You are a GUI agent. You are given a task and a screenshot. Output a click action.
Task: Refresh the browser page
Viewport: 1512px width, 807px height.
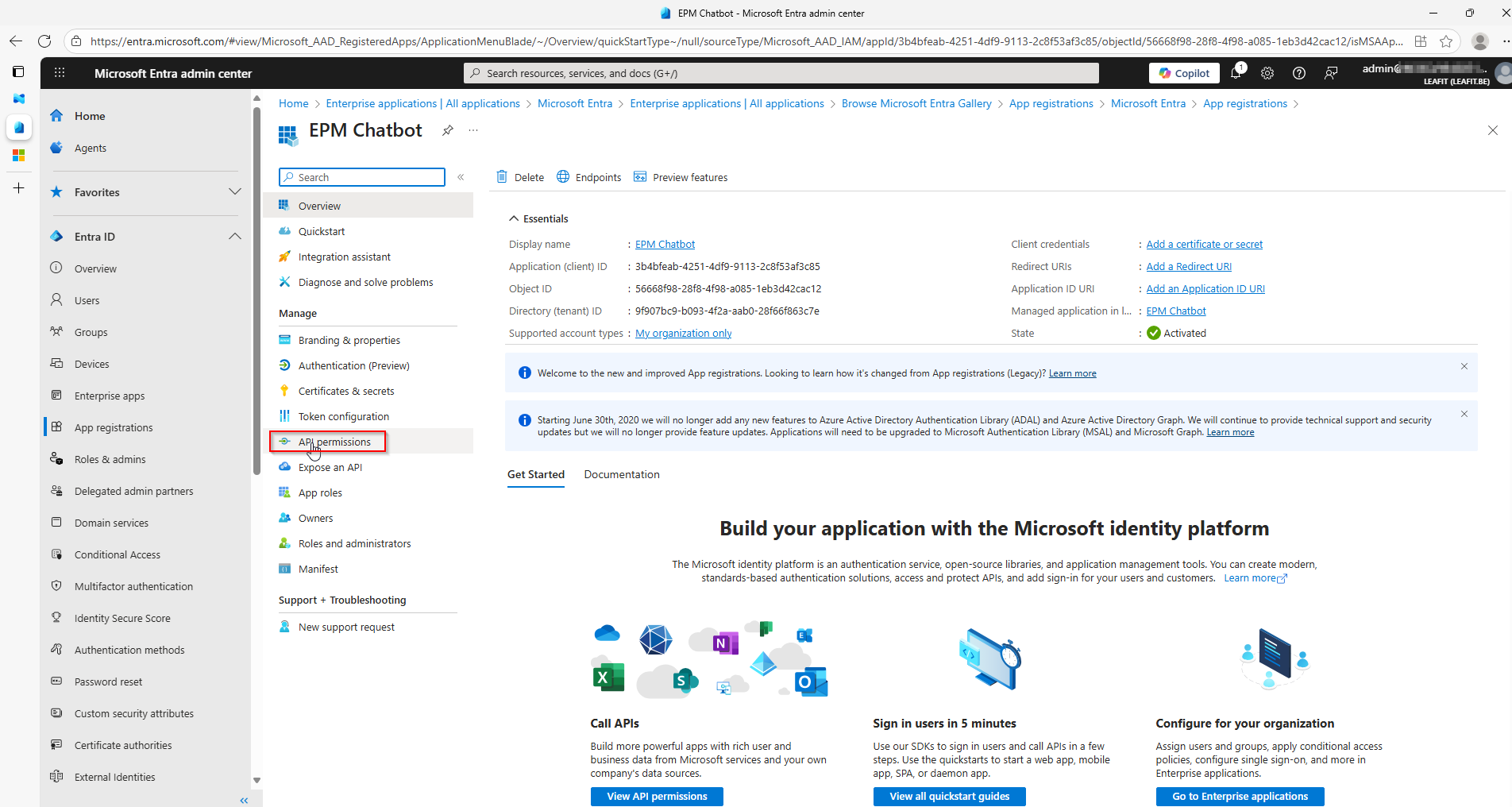point(44,41)
